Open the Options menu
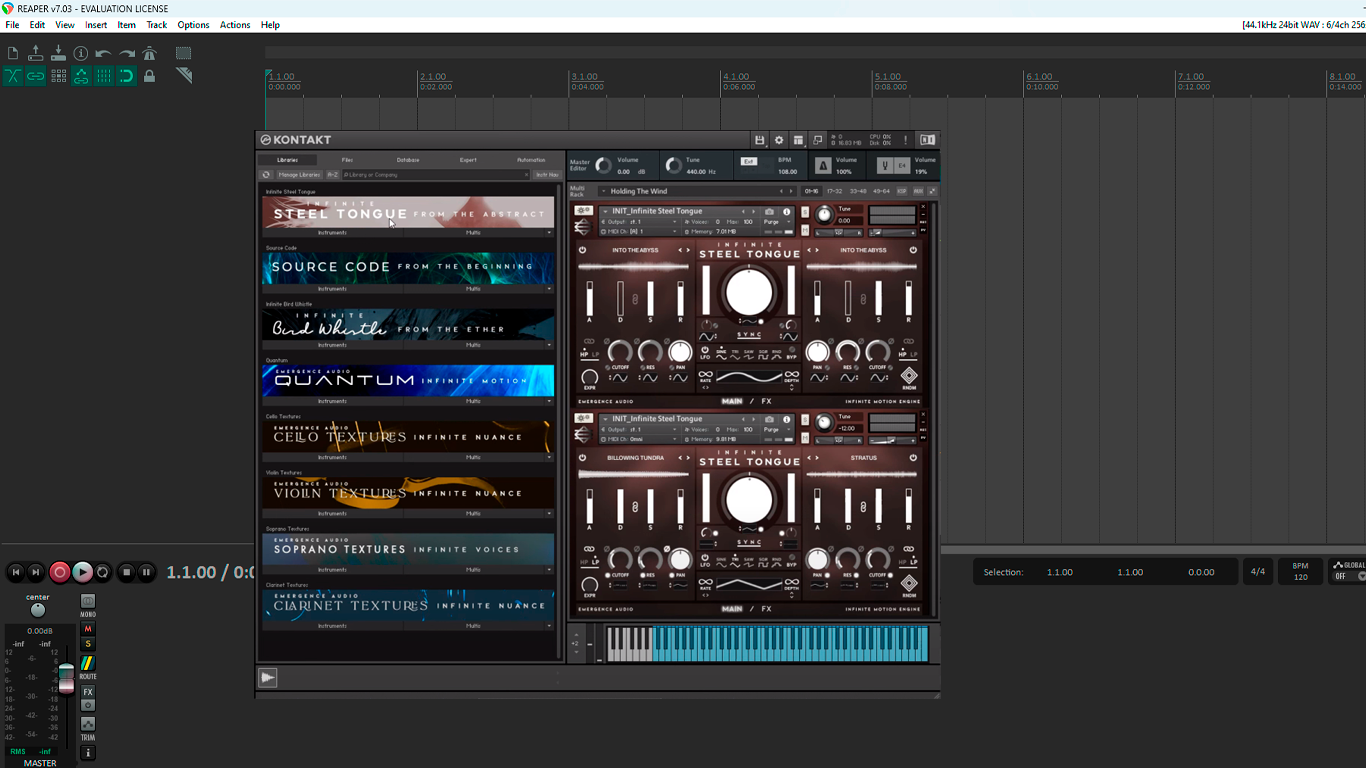Screen dimensions: 1366x768 (193, 25)
